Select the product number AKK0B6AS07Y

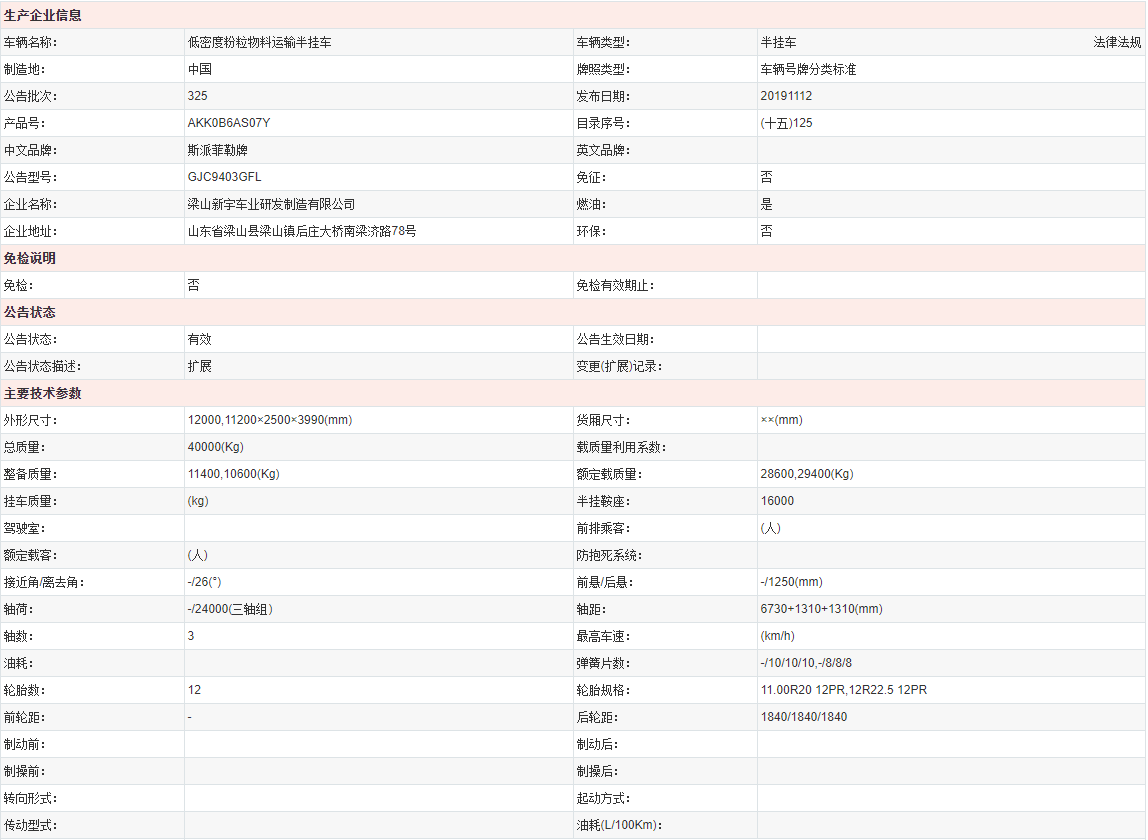point(228,123)
